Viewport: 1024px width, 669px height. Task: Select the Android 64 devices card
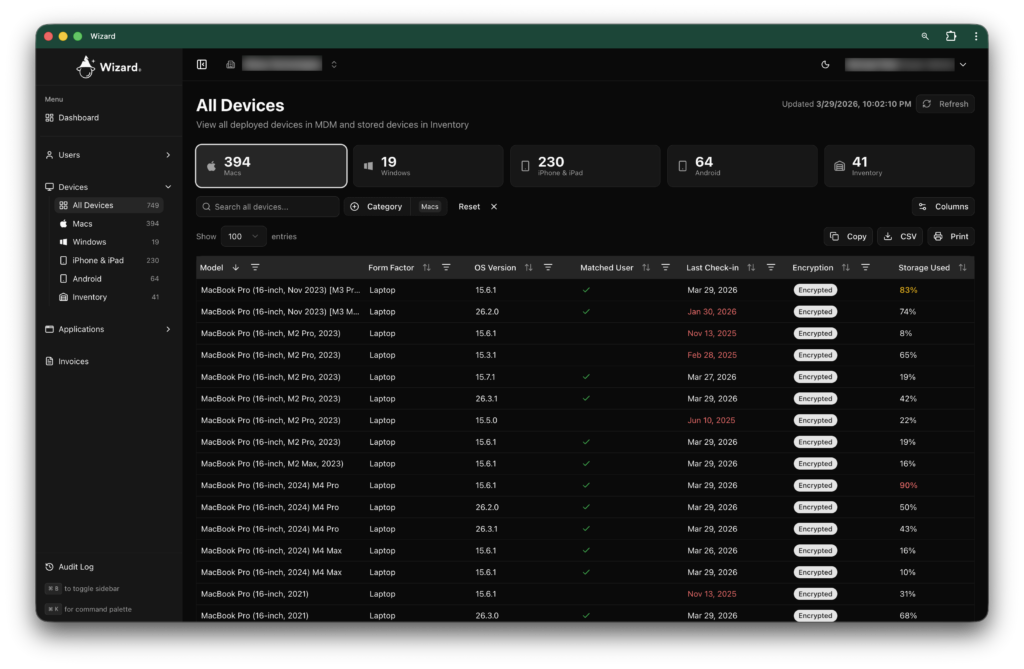[x=741, y=166]
